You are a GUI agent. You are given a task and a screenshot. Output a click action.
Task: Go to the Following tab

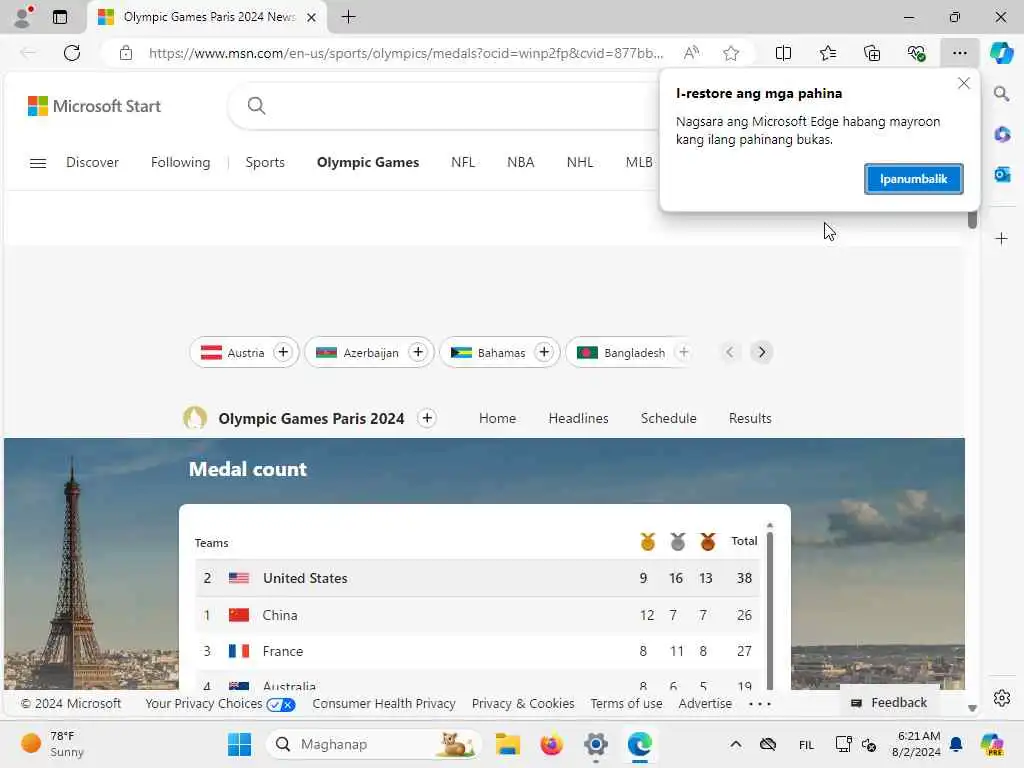[x=180, y=162]
